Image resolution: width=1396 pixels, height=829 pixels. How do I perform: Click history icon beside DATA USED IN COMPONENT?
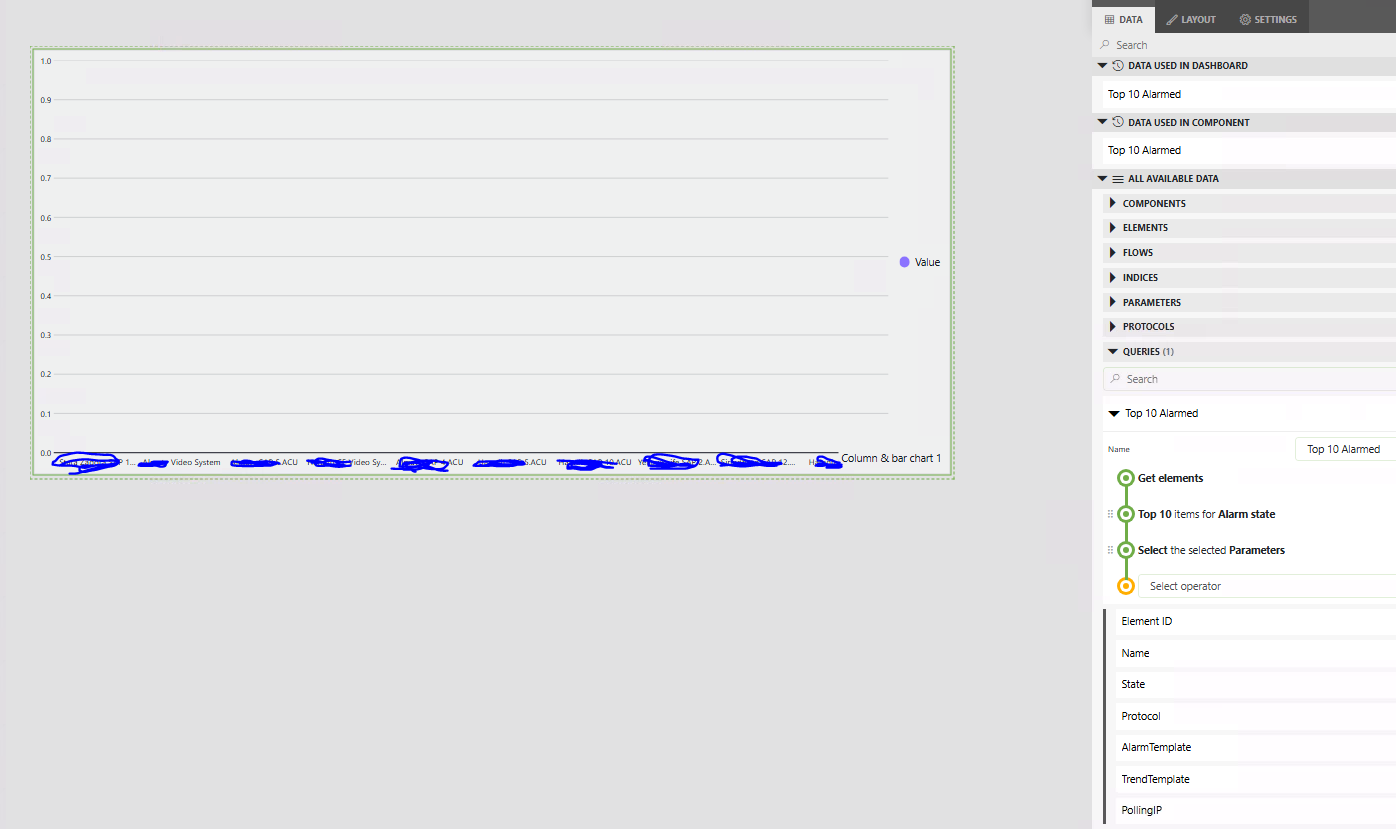1117,122
